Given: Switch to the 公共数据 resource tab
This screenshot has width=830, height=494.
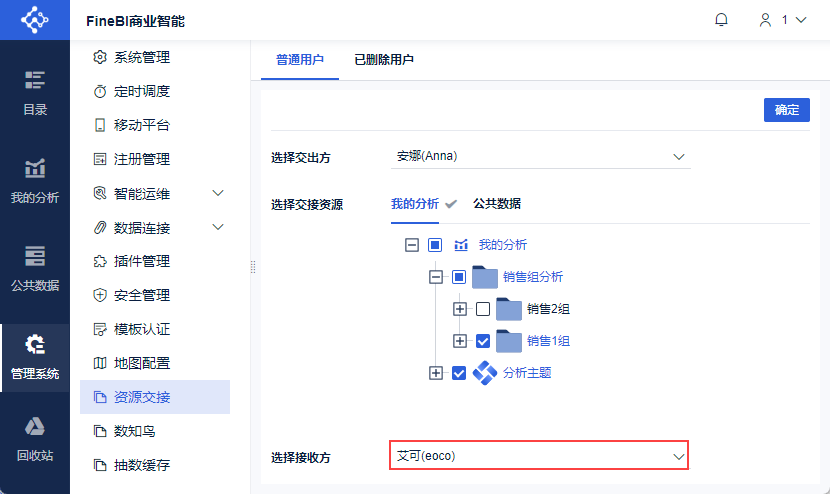Looking at the screenshot, I should 497,204.
